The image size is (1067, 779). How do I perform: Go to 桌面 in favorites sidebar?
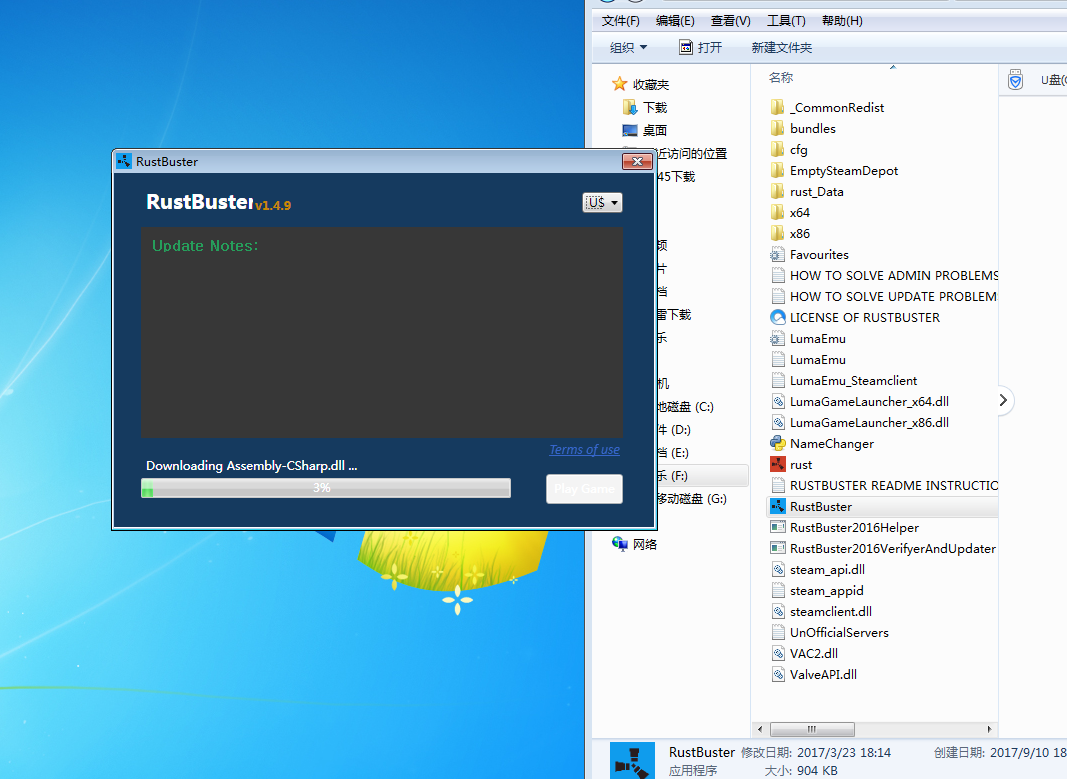(654, 131)
